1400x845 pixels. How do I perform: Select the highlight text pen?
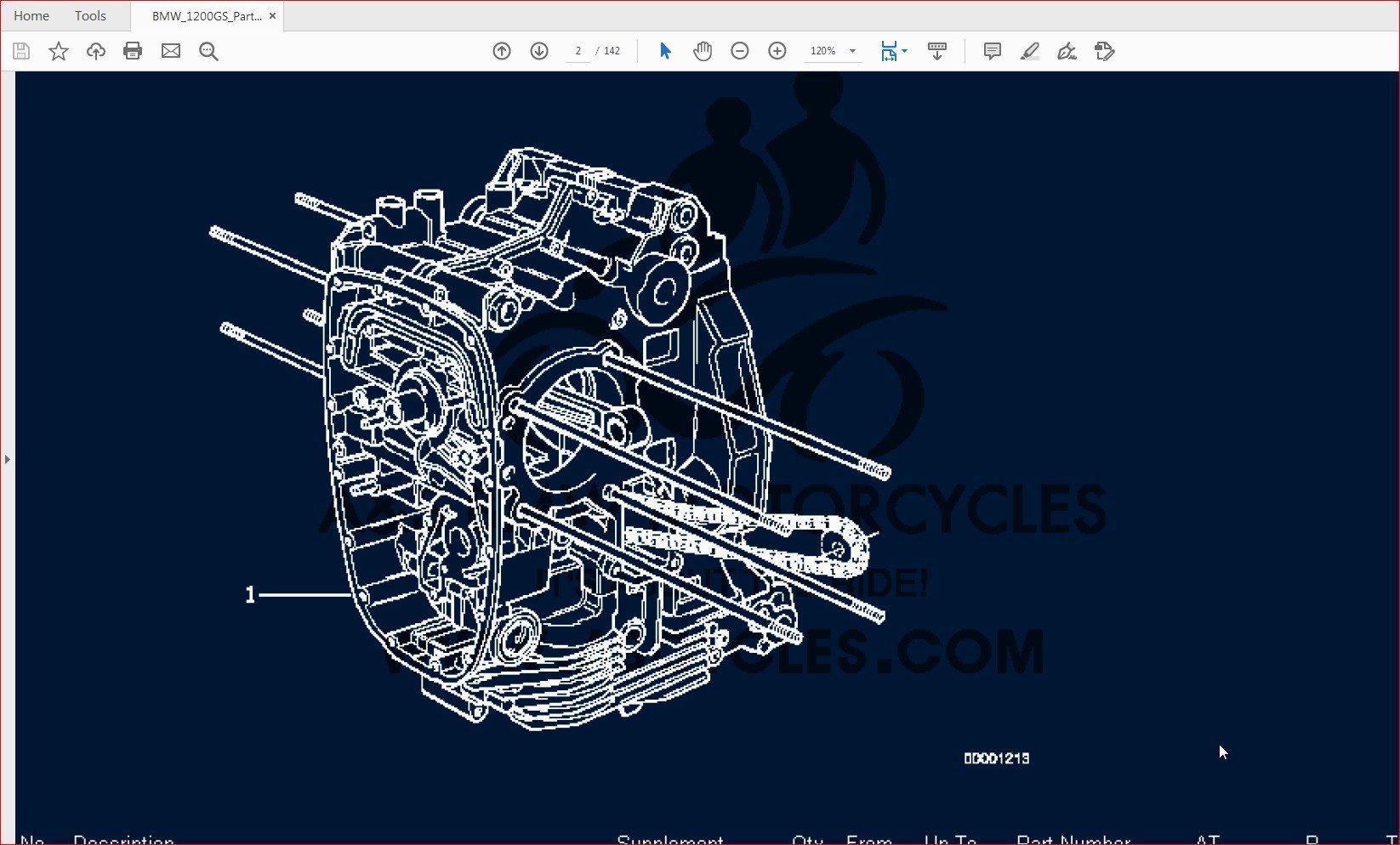[1029, 51]
